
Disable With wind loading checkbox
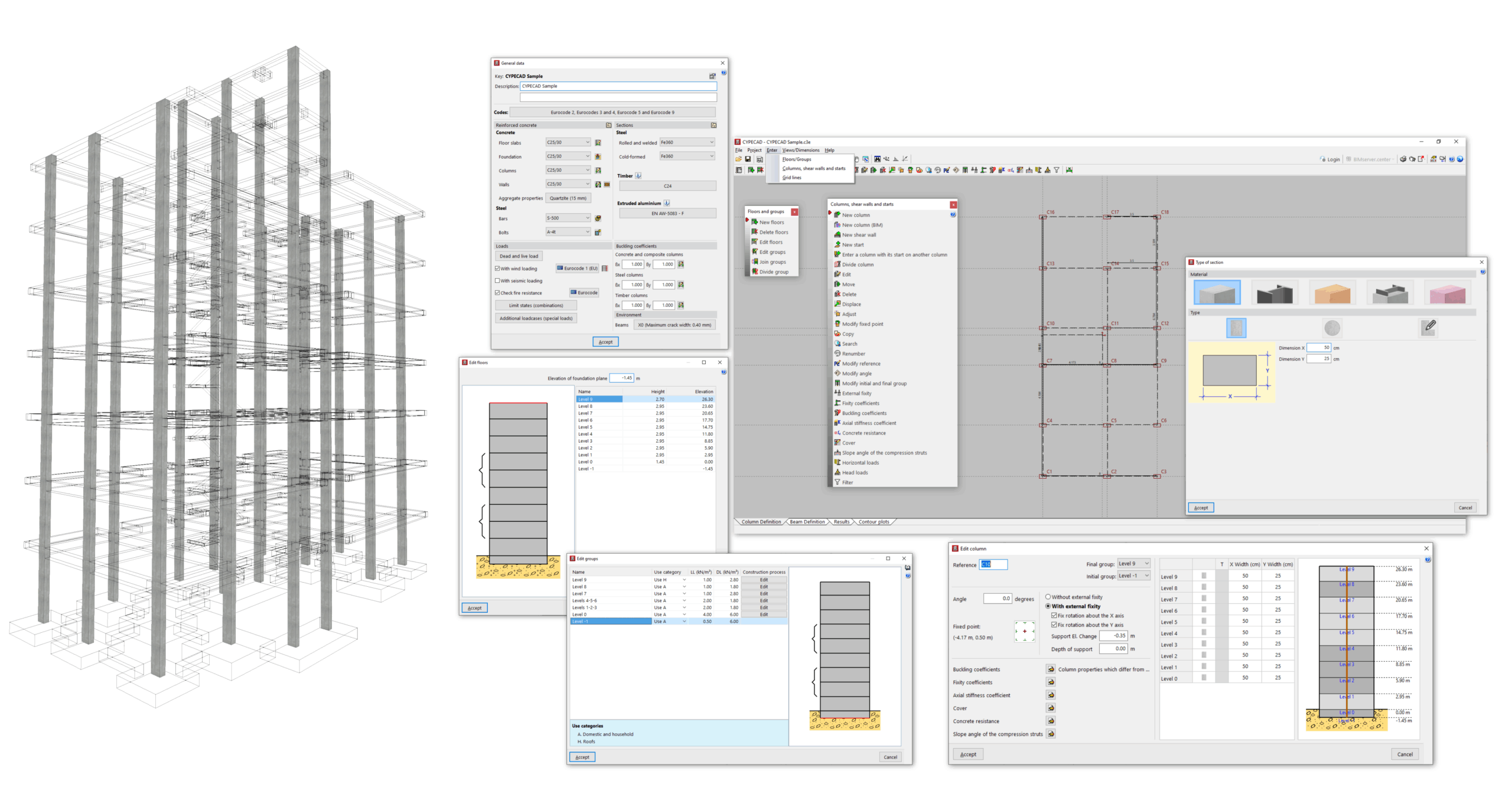pyautogui.click(x=498, y=269)
